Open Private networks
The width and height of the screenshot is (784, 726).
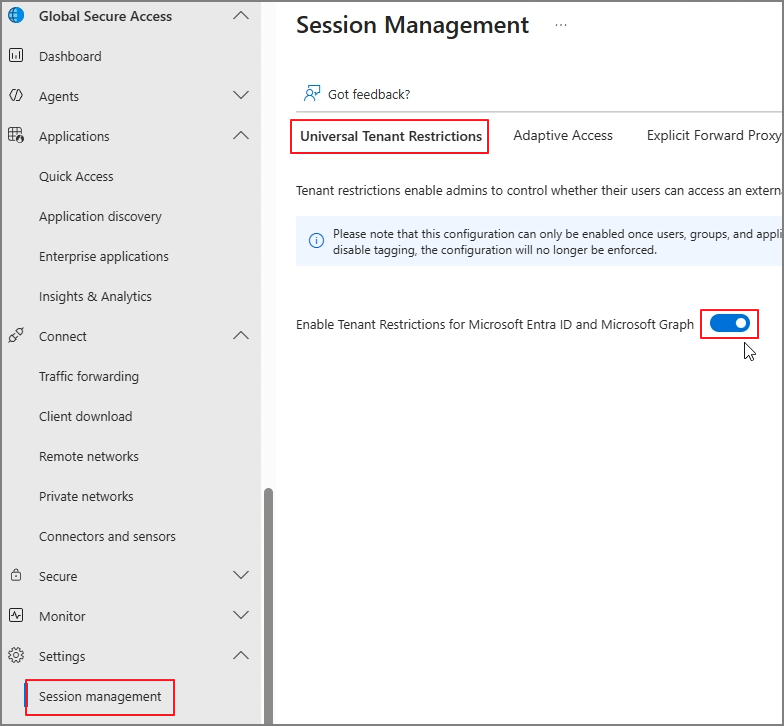coord(86,496)
